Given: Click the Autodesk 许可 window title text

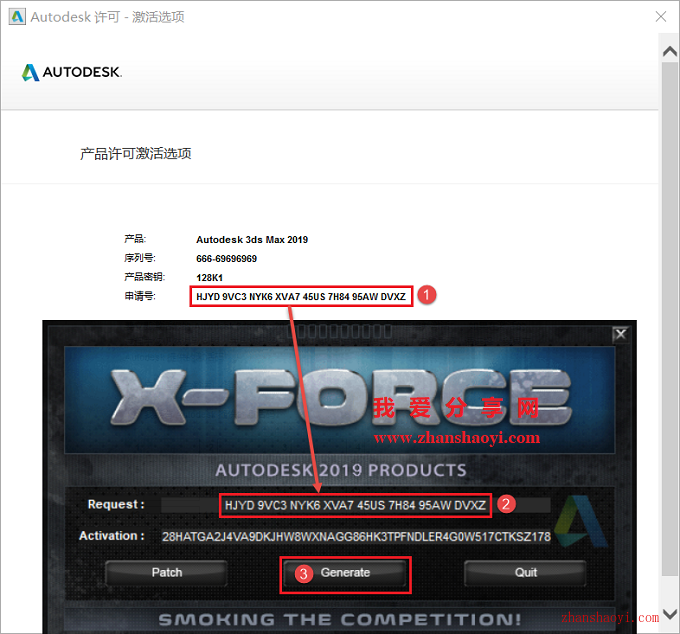Looking at the screenshot, I should (x=107, y=17).
